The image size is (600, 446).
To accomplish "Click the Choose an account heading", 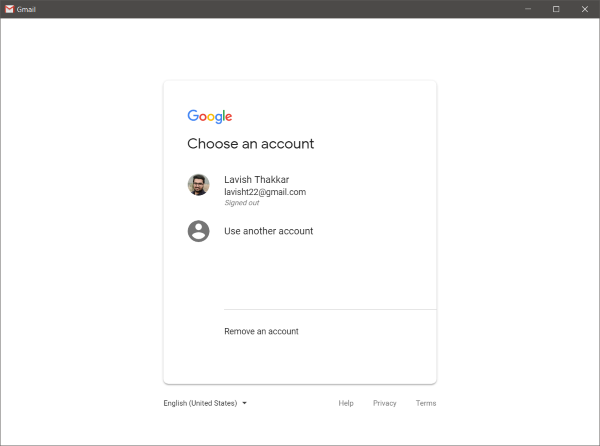I will (250, 144).
